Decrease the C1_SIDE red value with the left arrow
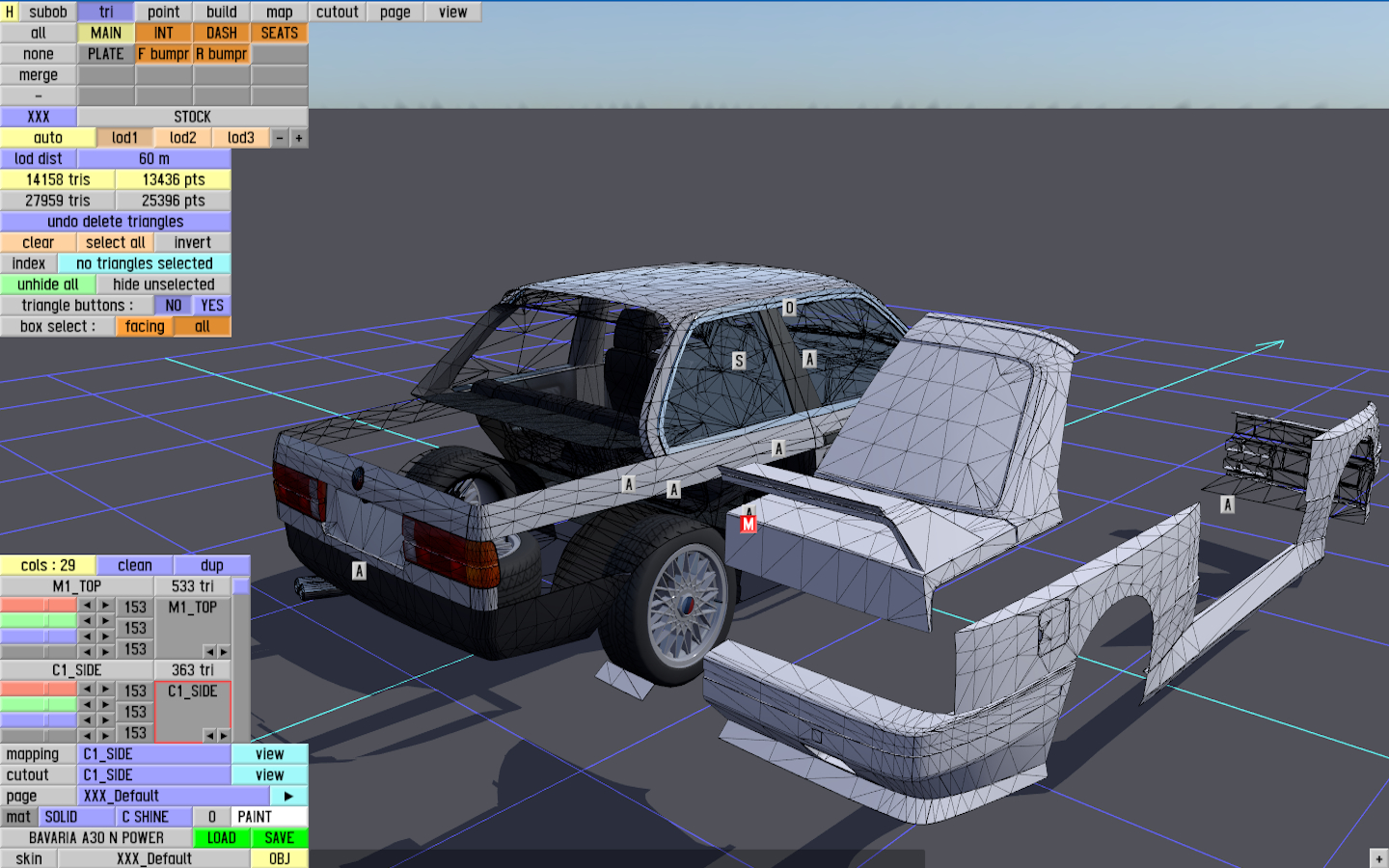The image size is (1389, 868). (87, 690)
